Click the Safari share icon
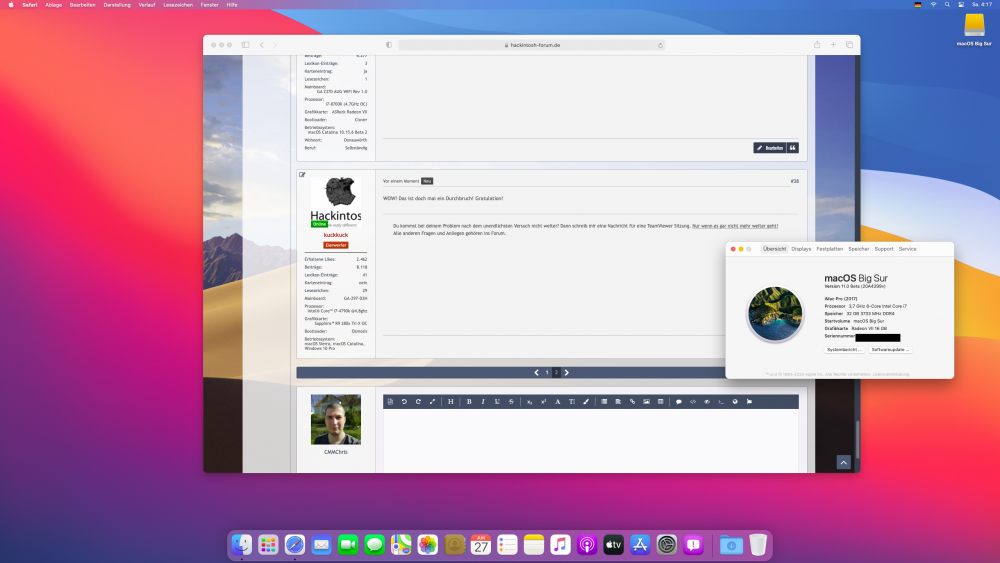1000x563 pixels. 817,45
